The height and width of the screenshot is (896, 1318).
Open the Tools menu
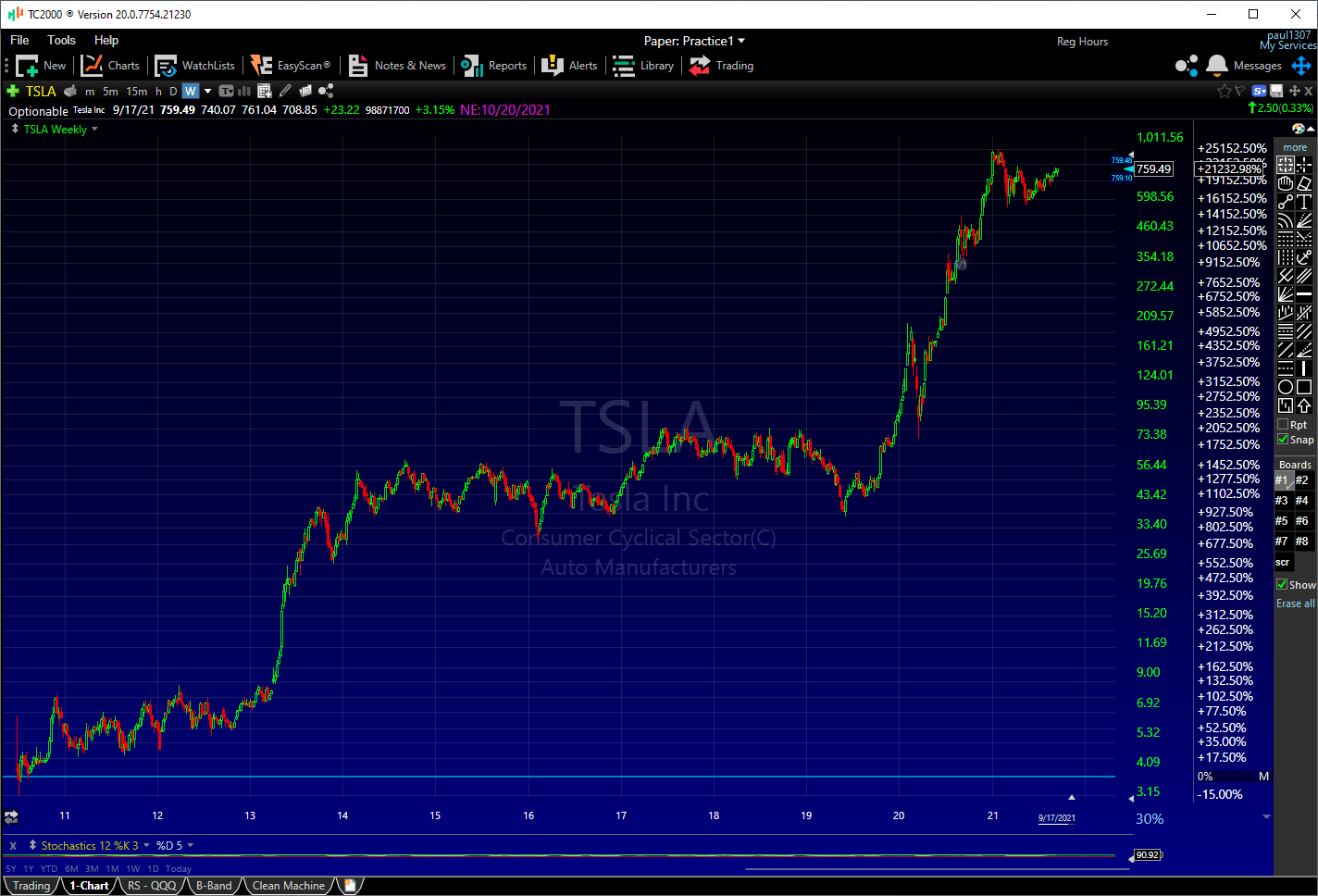pyautogui.click(x=61, y=40)
